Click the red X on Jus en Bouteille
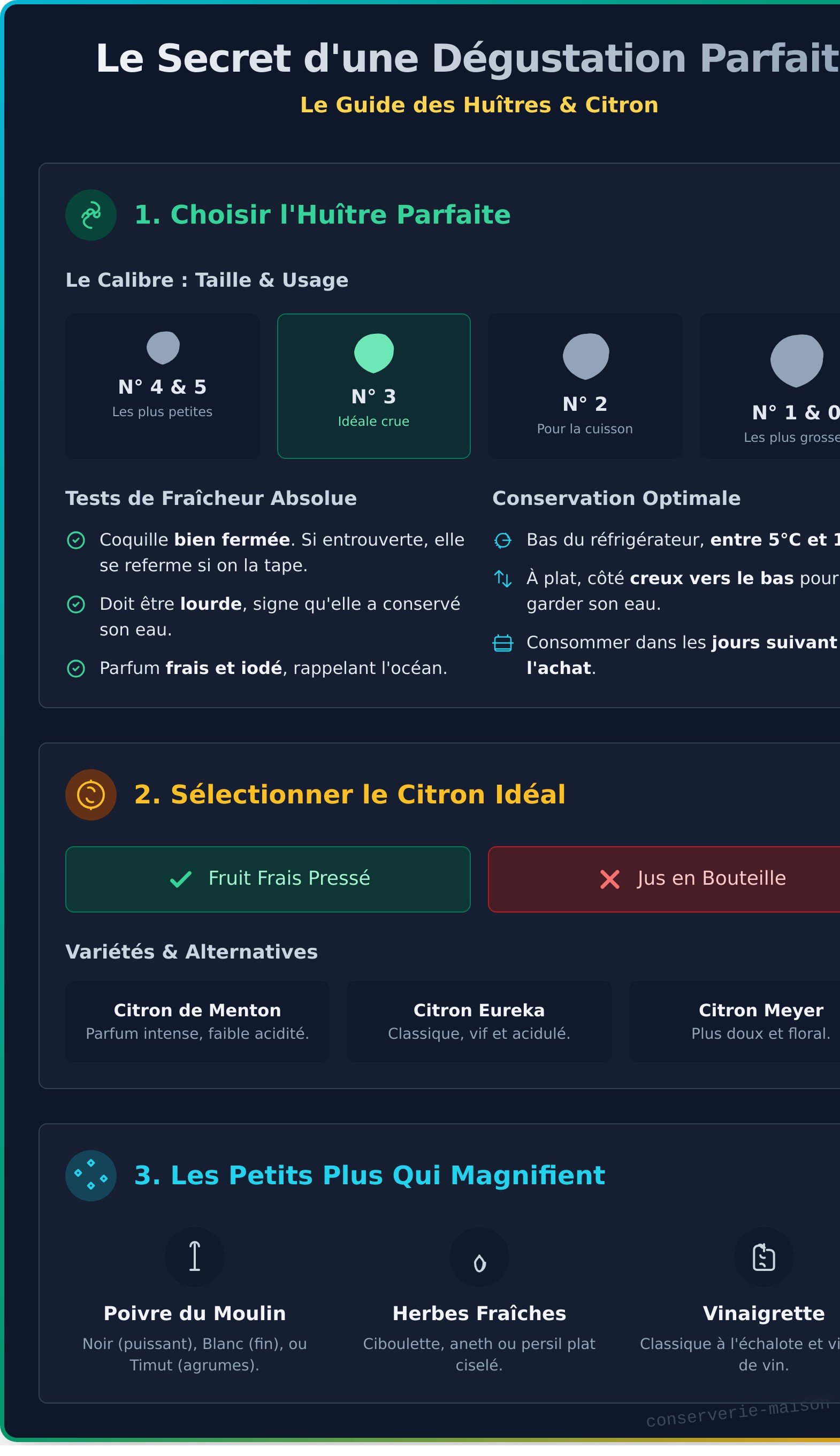This screenshot has height=1456, width=840. tap(609, 879)
